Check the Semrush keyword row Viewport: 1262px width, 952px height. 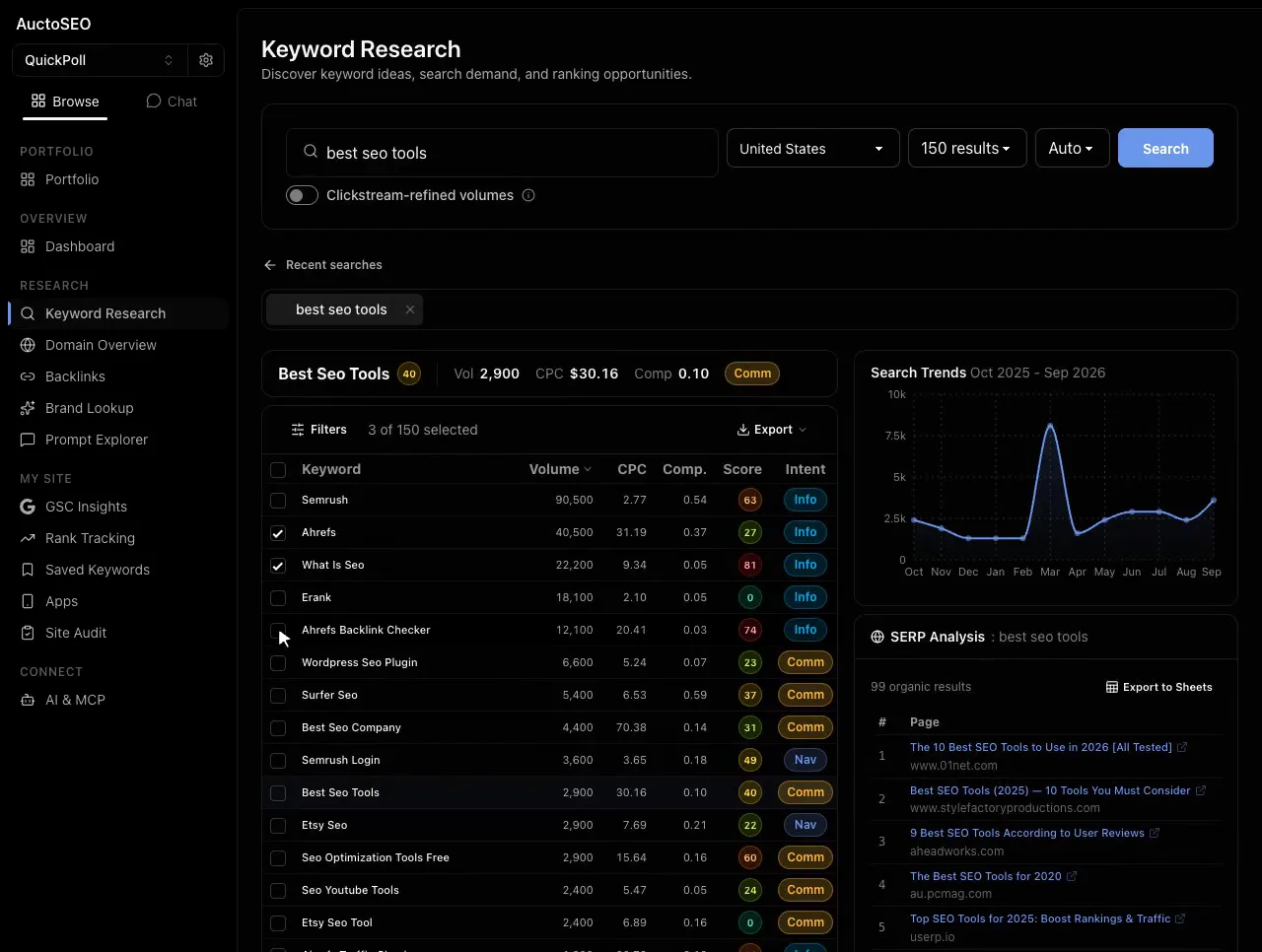click(x=278, y=501)
